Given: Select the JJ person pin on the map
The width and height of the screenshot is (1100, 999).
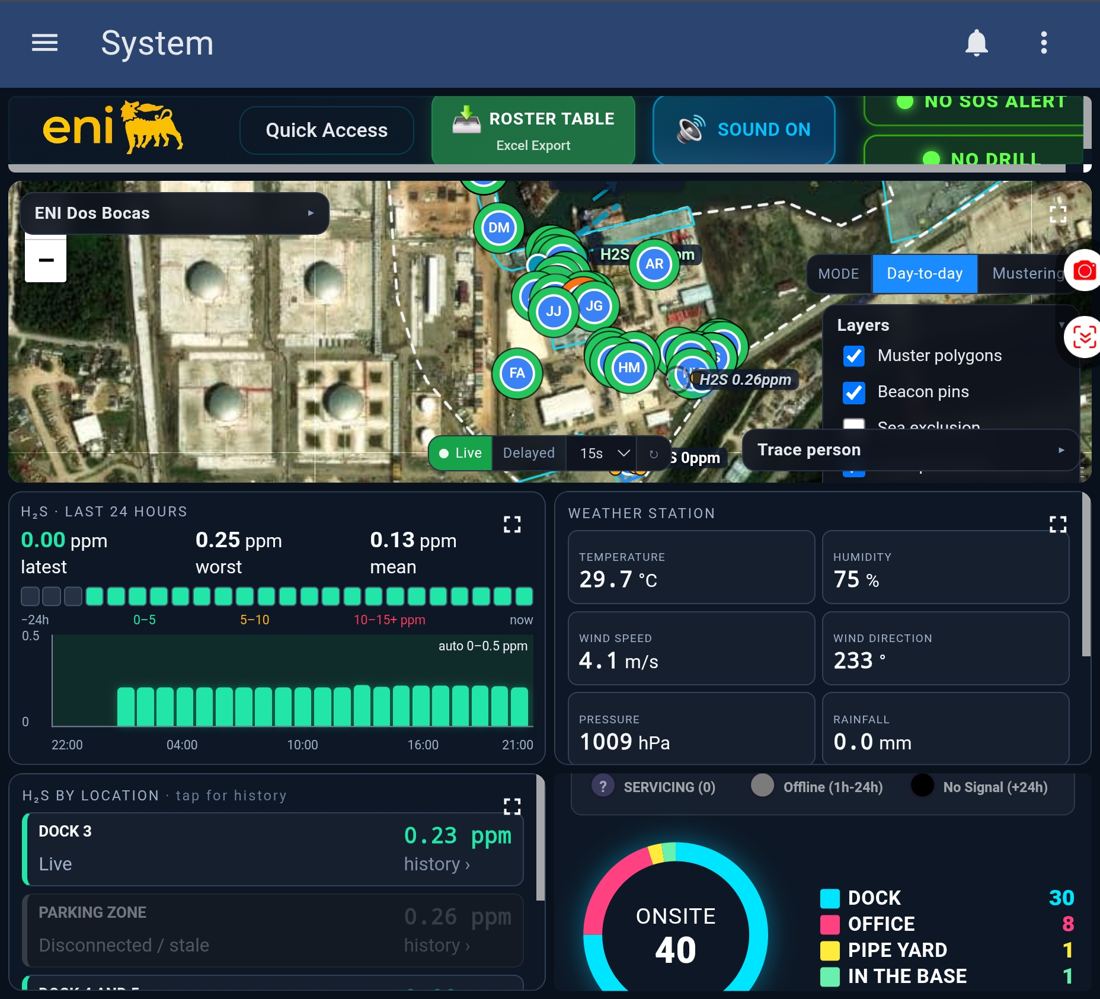Looking at the screenshot, I should click(x=554, y=311).
